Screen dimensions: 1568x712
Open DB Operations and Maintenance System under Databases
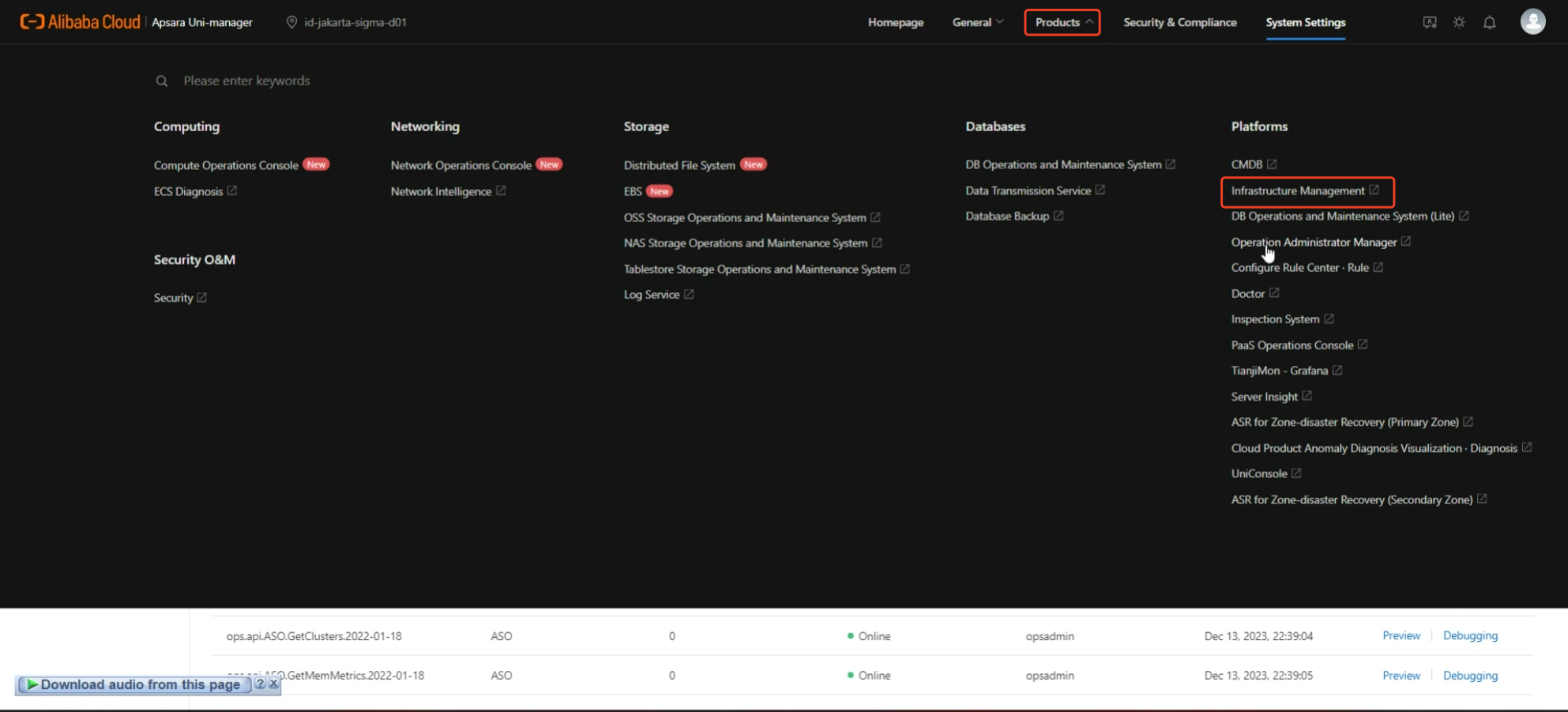(x=1063, y=164)
